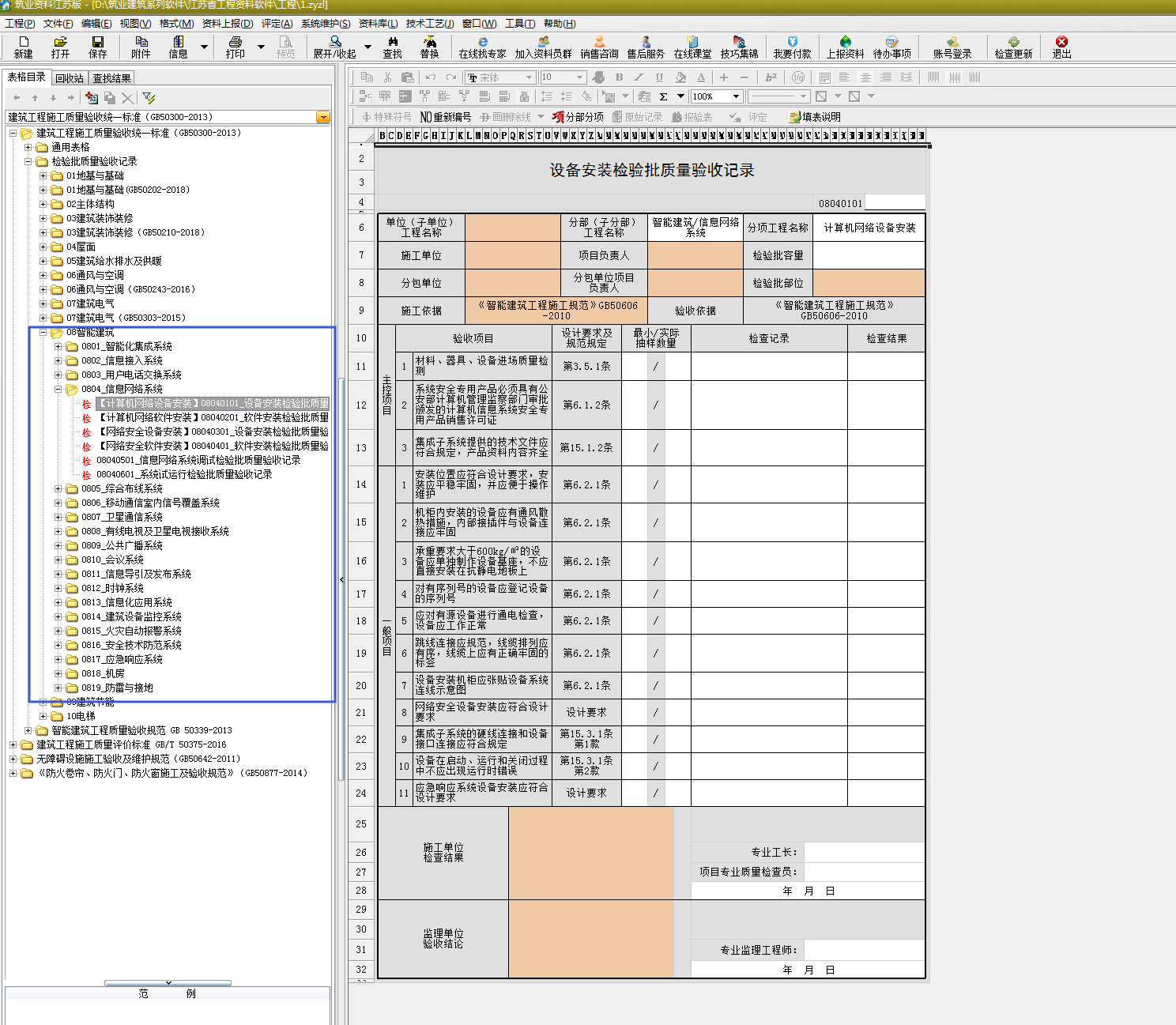Screen dimensions: 1176x1025
Task: Click the 新建 (New) toolbar icon
Action: pyautogui.click(x=24, y=47)
